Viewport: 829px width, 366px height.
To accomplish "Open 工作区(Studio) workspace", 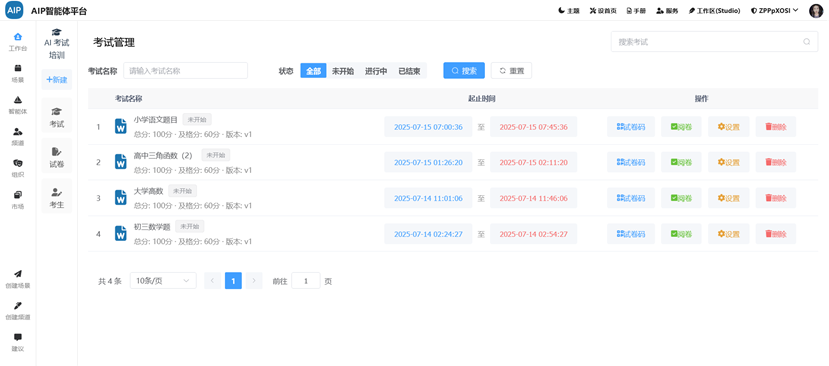I will 714,11.
